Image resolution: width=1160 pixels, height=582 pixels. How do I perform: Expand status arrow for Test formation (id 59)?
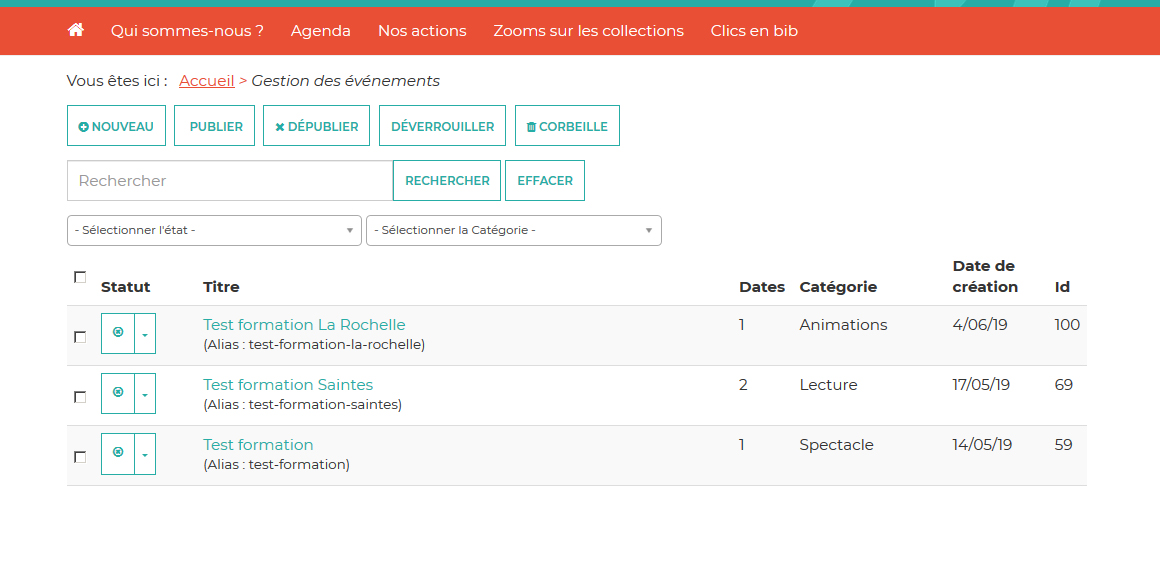(145, 453)
